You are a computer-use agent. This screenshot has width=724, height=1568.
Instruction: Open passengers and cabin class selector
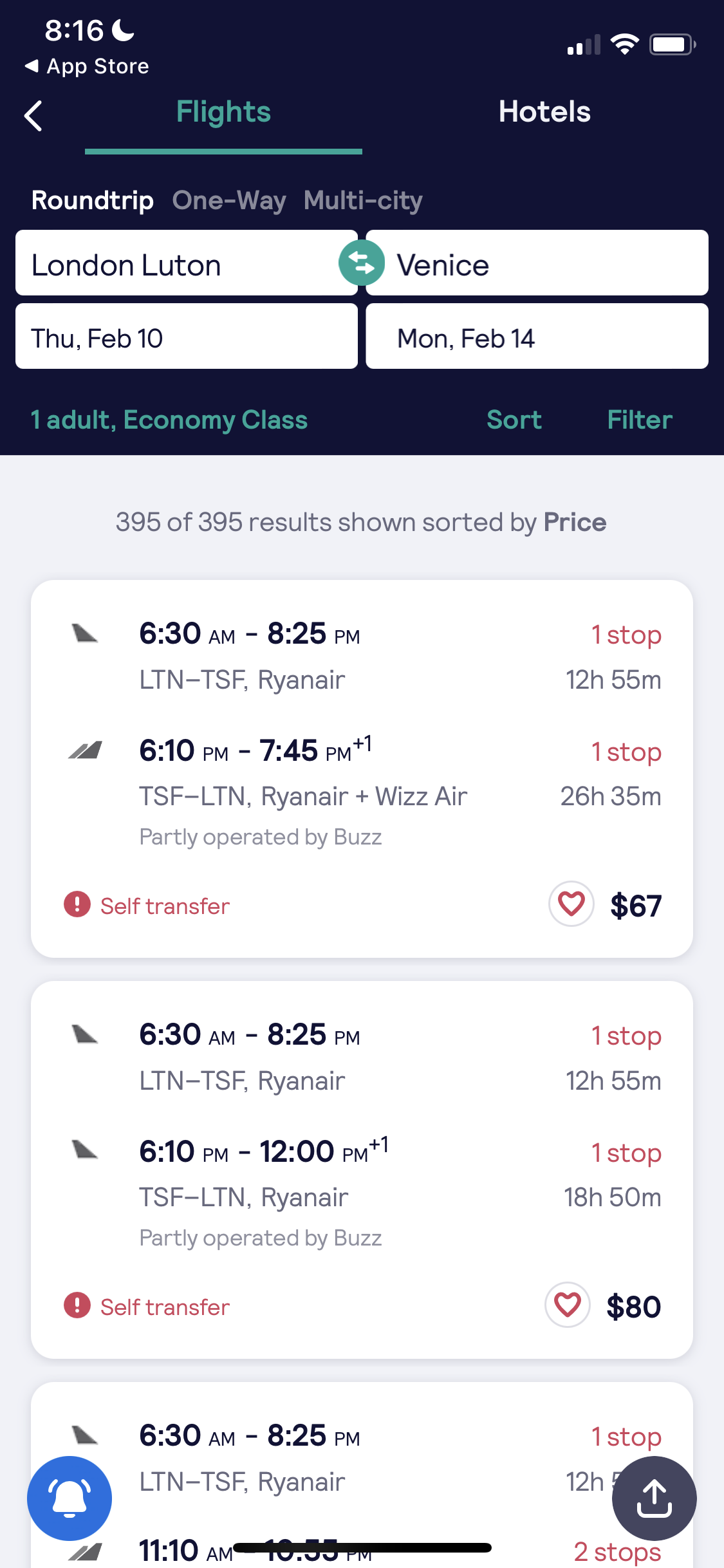[169, 420]
